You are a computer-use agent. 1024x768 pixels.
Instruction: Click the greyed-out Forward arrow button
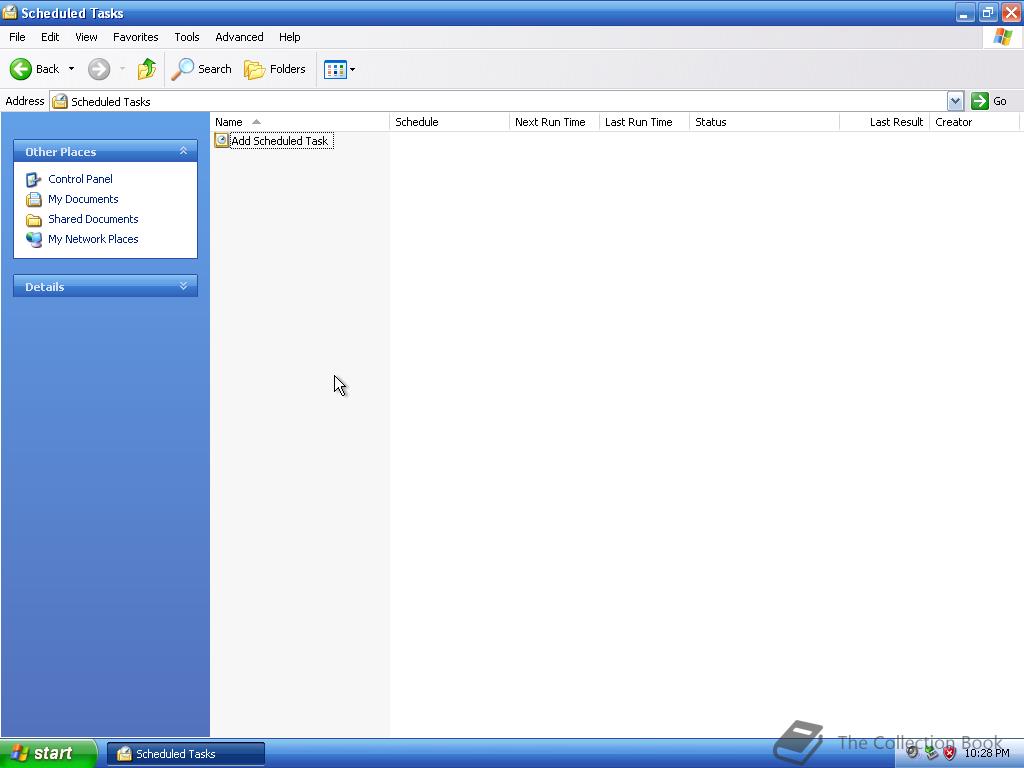click(x=99, y=69)
